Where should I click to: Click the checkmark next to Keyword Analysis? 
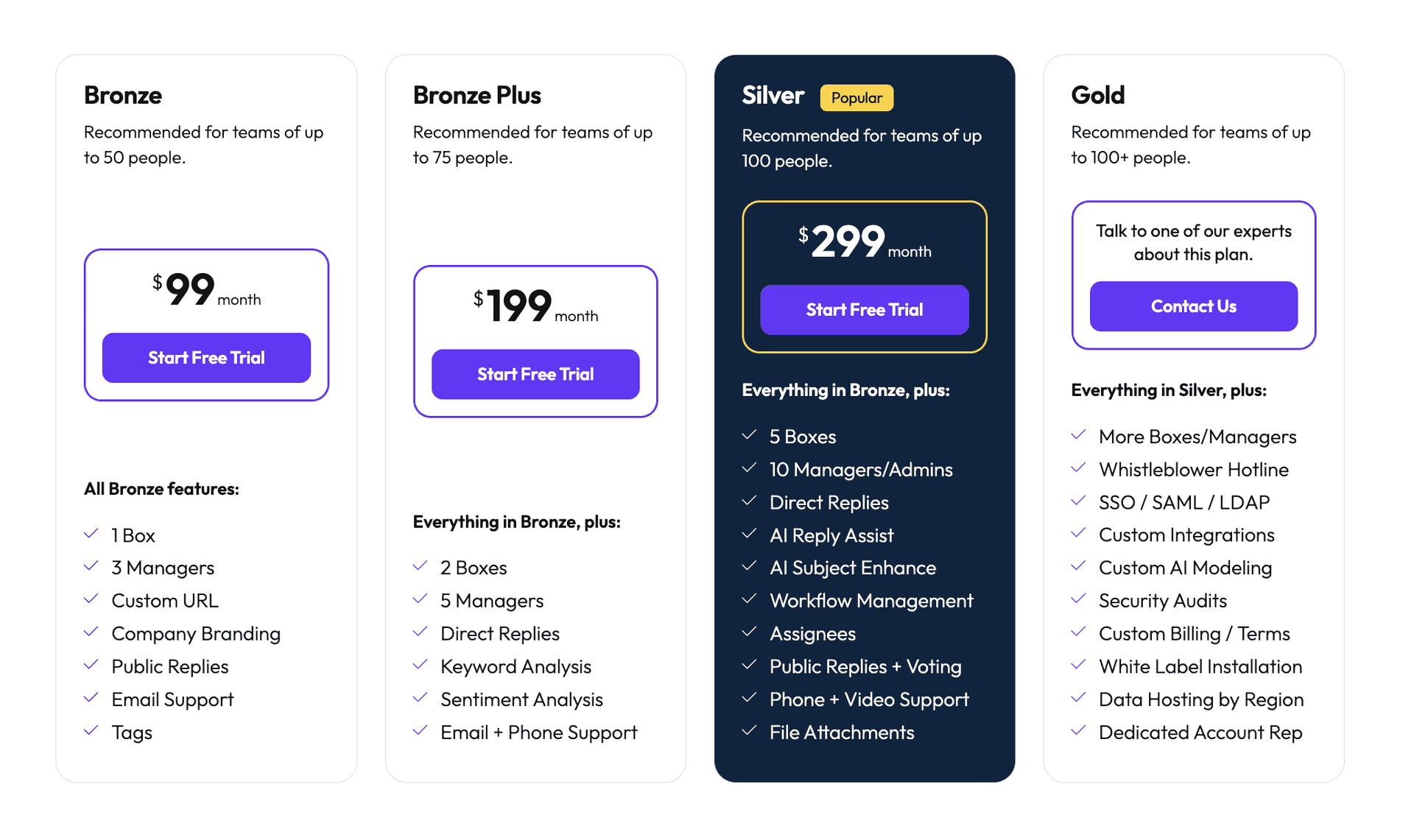(421, 665)
